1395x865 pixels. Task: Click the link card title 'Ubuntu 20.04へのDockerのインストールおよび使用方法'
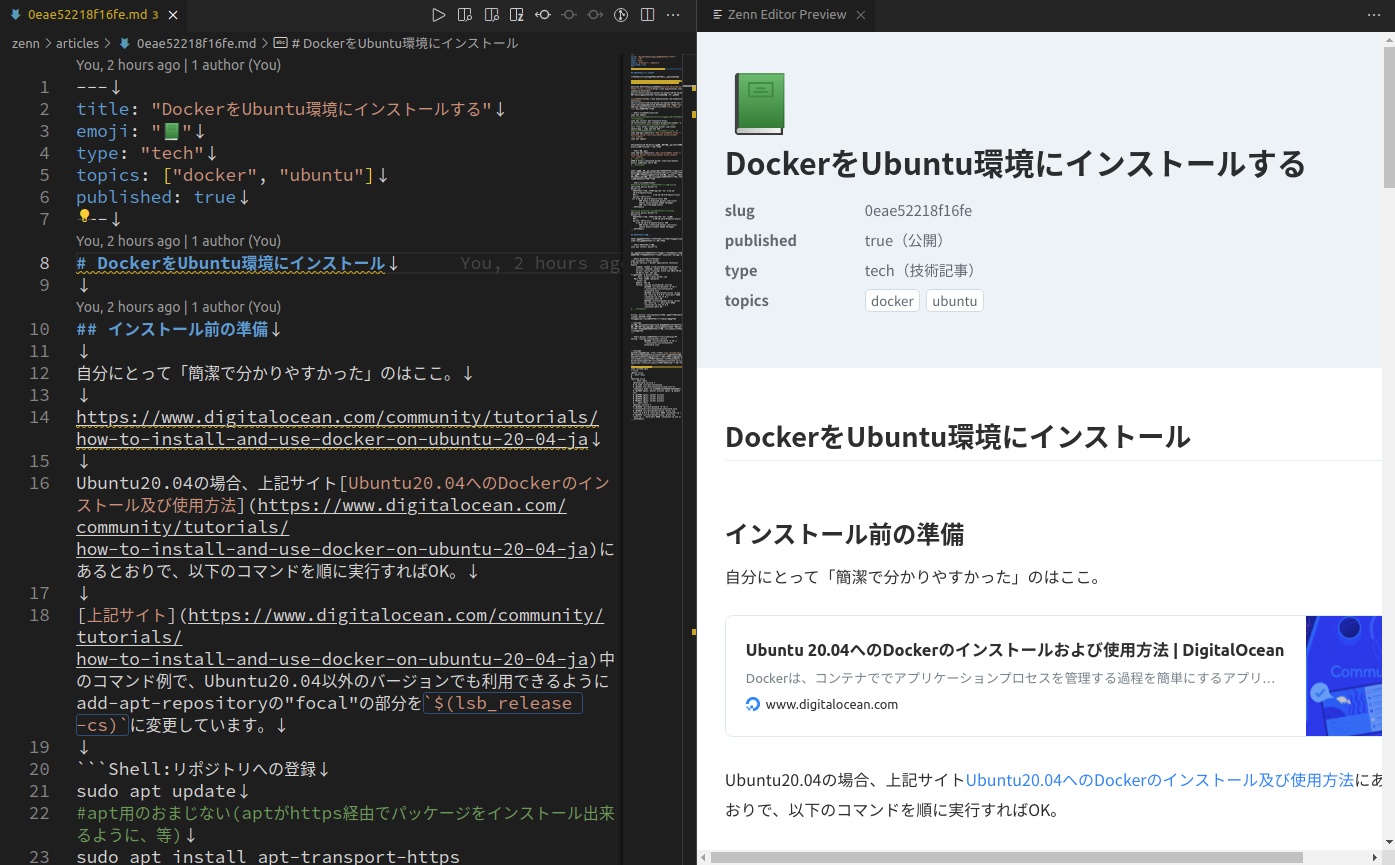click(1015, 650)
